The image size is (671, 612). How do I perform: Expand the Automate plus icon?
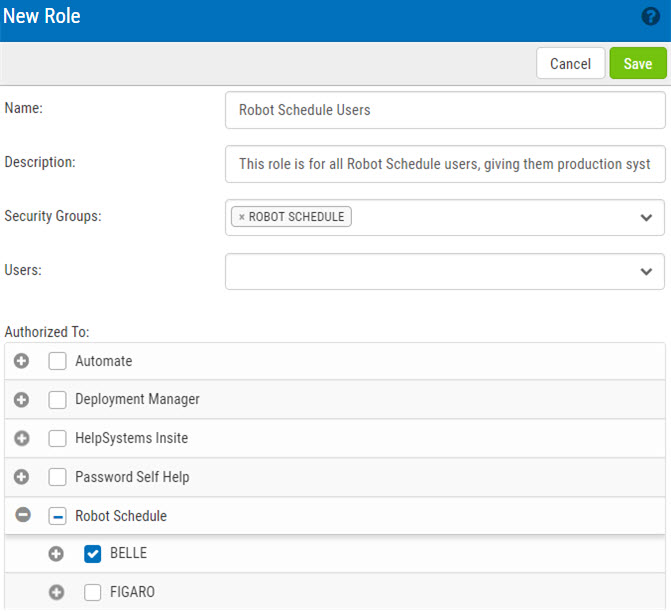[21, 361]
